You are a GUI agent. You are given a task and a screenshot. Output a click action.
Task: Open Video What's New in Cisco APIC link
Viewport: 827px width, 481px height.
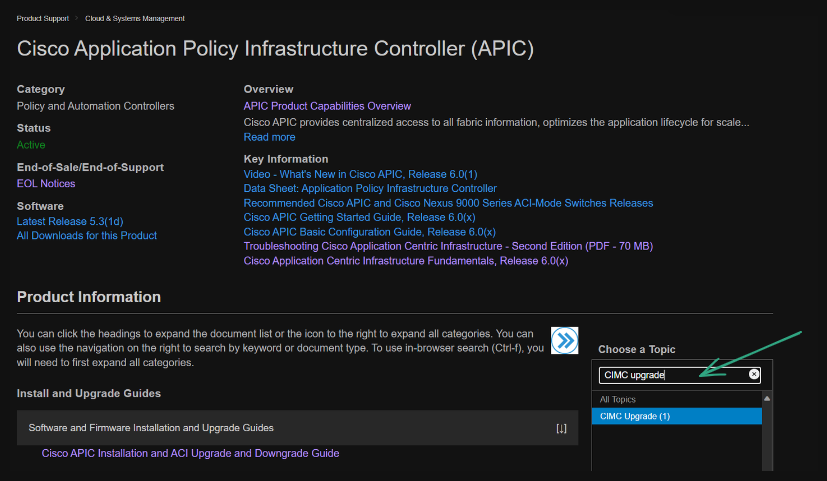click(x=360, y=174)
